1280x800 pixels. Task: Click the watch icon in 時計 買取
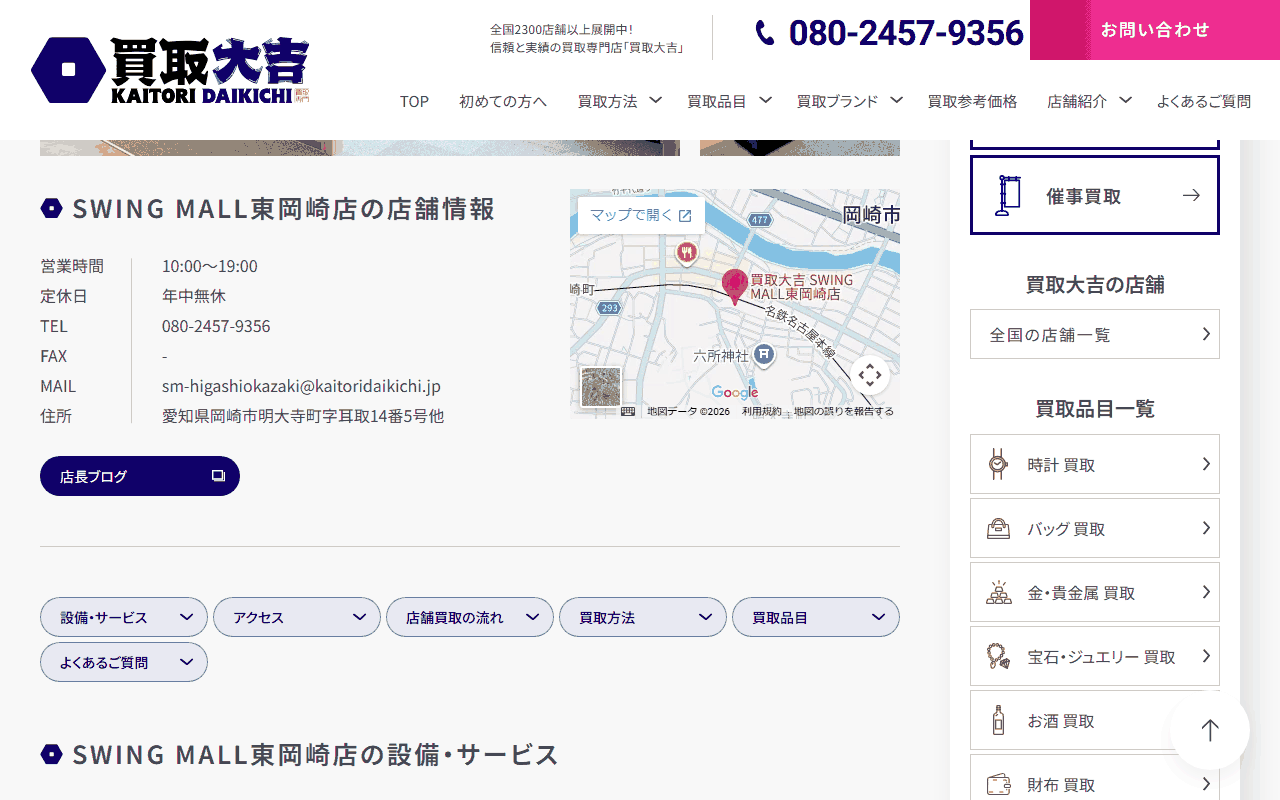point(998,464)
